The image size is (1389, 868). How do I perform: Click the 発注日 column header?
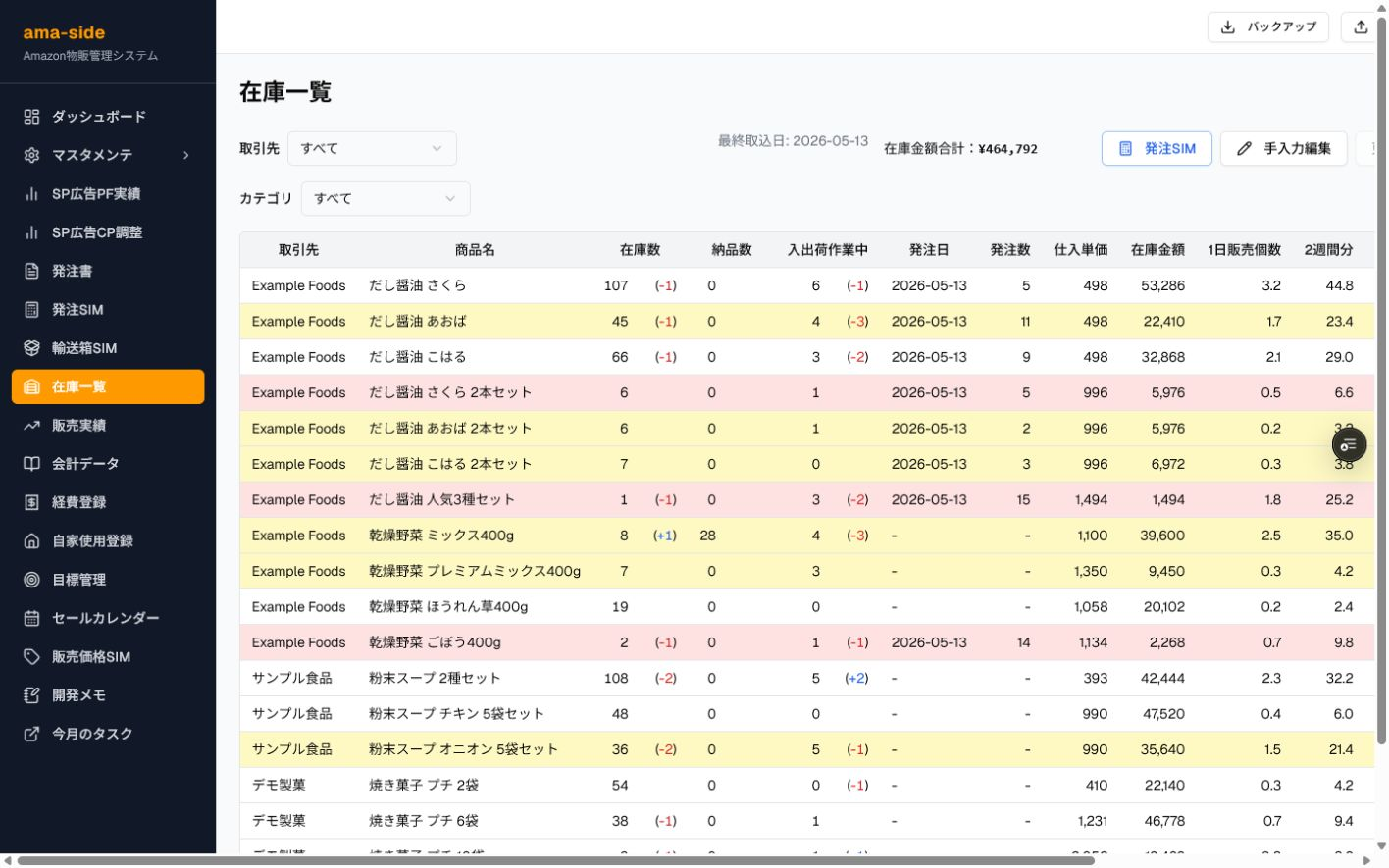tap(929, 250)
